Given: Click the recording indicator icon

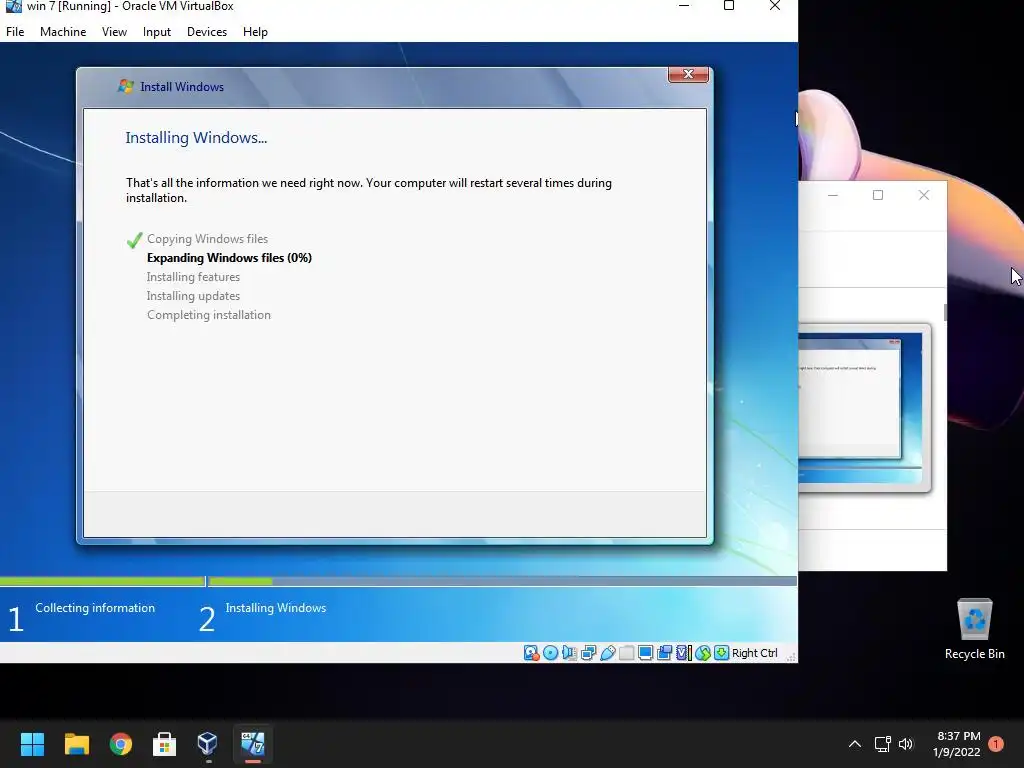Looking at the screenshot, I should pos(664,653).
